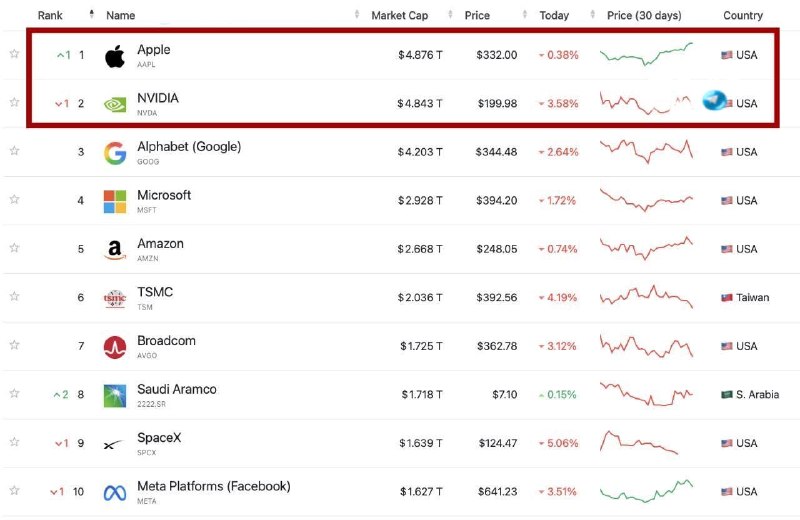The height and width of the screenshot is (520, 800).
Task: Open Meta Platforms (Facebook) link
Action: (213, 486)
